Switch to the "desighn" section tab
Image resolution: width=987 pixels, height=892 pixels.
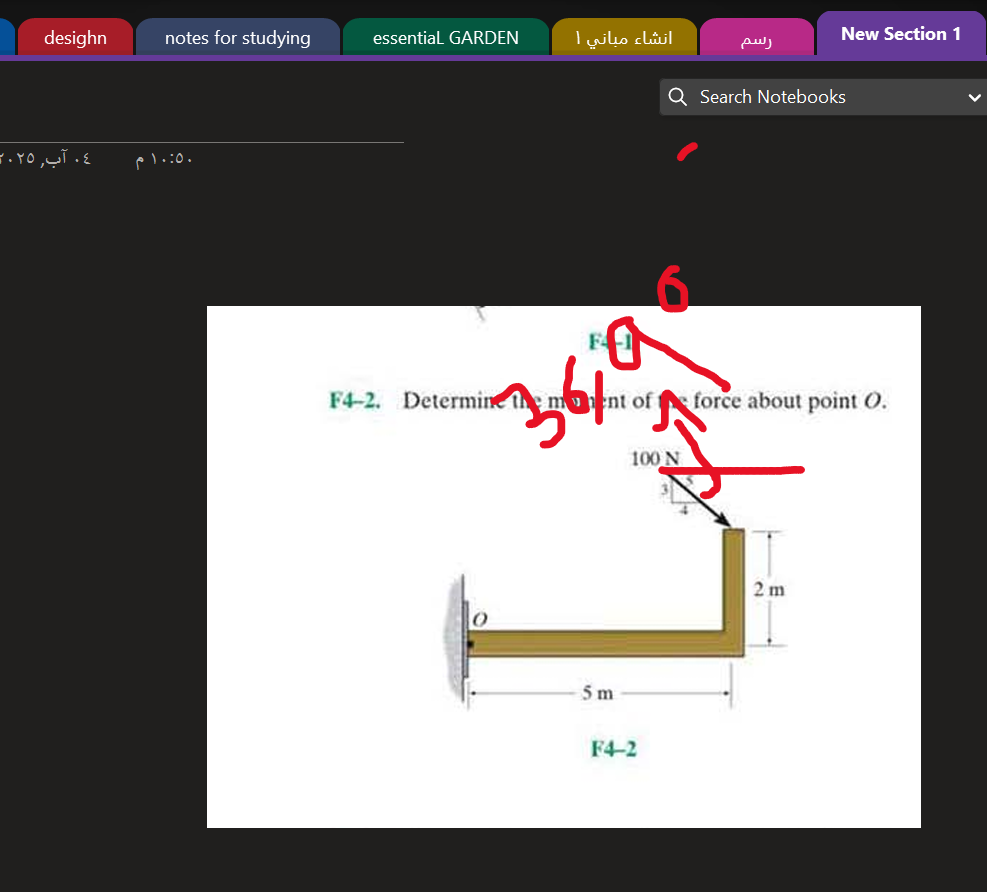pos(75,36)
